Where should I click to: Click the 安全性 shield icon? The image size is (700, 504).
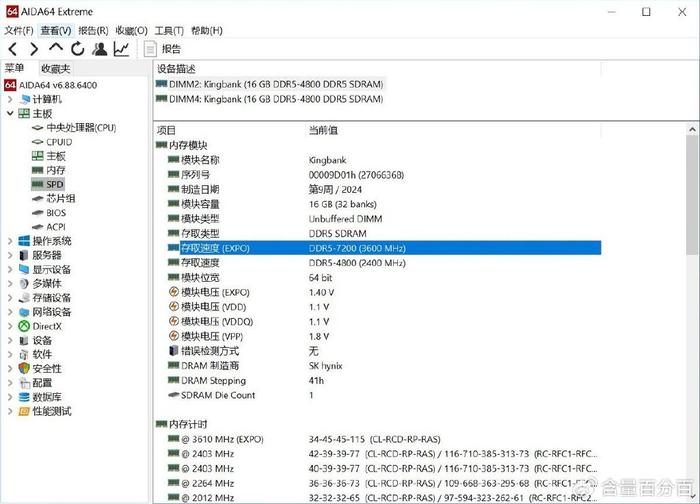(24, 369)
